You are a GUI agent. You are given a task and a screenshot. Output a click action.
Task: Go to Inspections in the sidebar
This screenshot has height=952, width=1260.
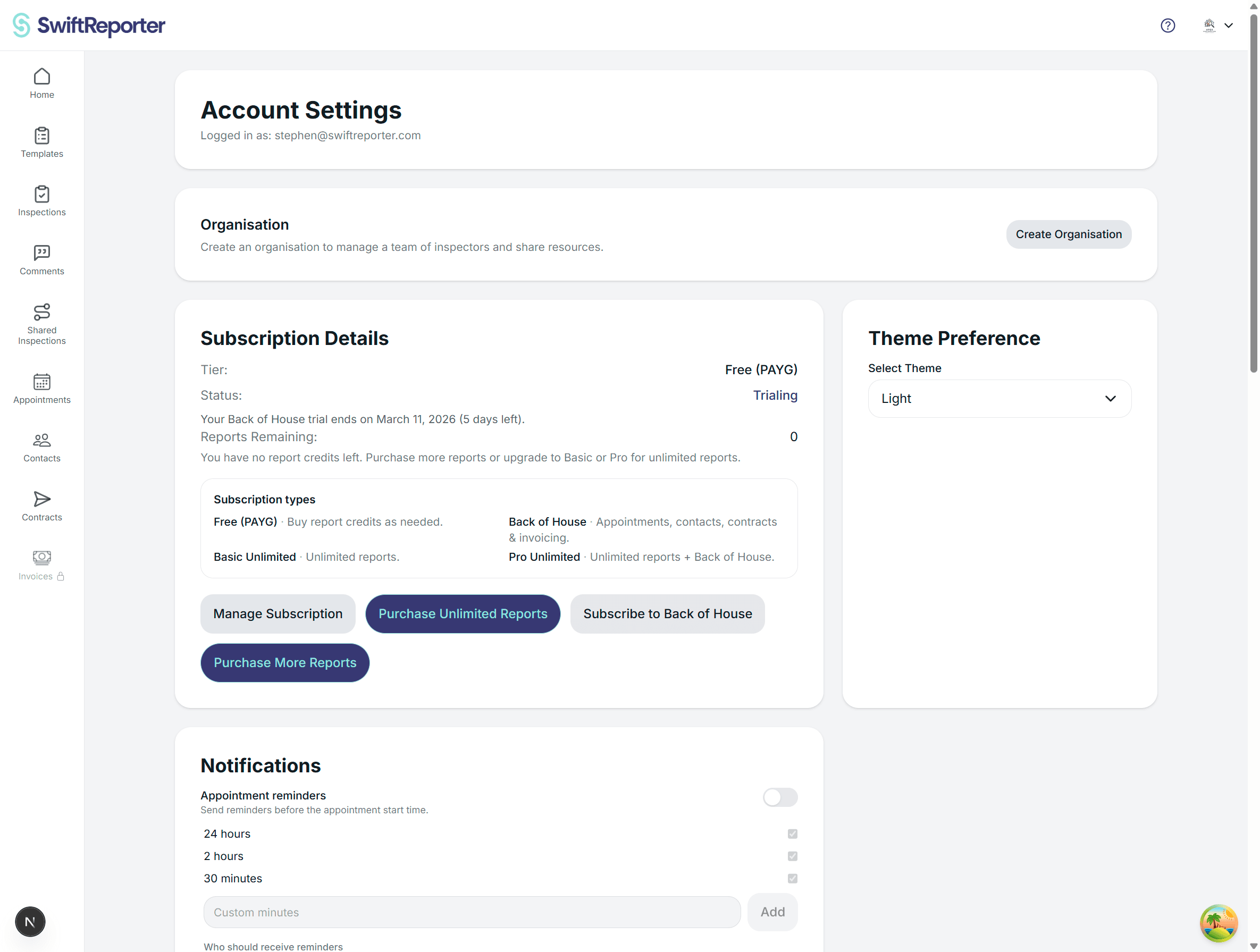click(x=41, y=201)
